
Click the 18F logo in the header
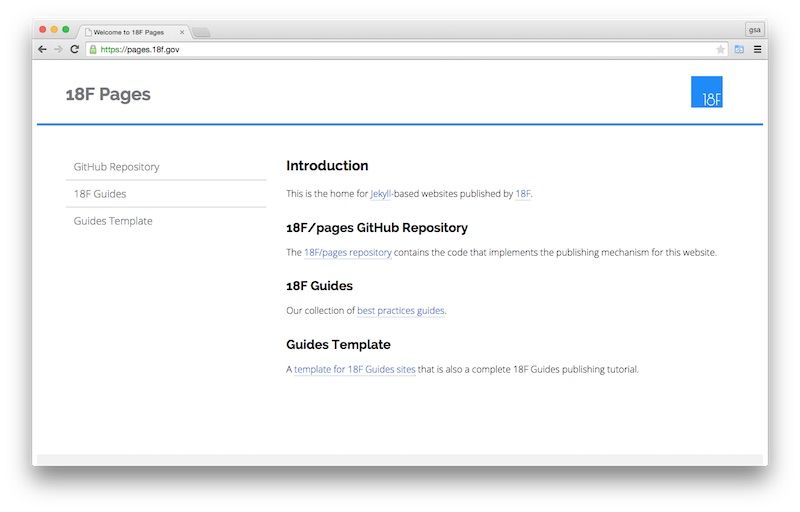707,92
